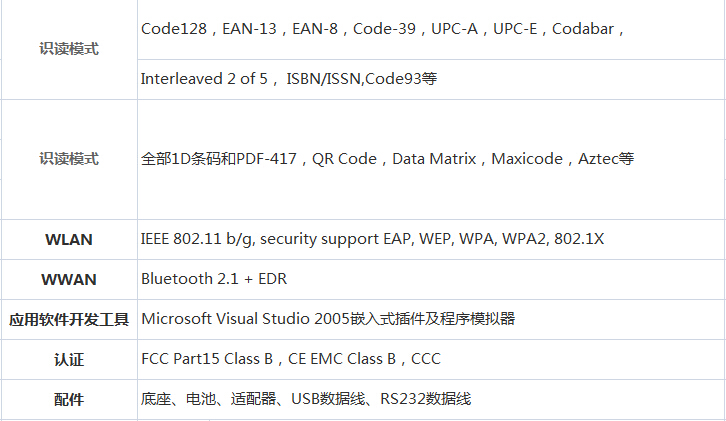Click the Data Matrix text
The height and width of the screenshot is (421, 726).
434,158
